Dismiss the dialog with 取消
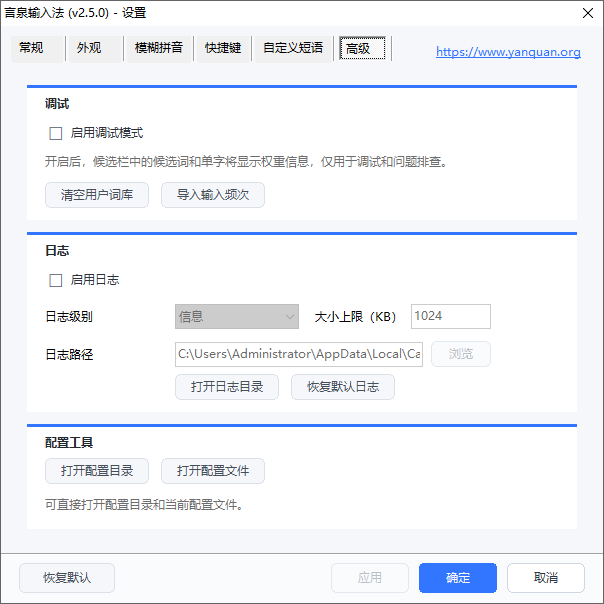The image size is (604, 604). pos(546,578)
